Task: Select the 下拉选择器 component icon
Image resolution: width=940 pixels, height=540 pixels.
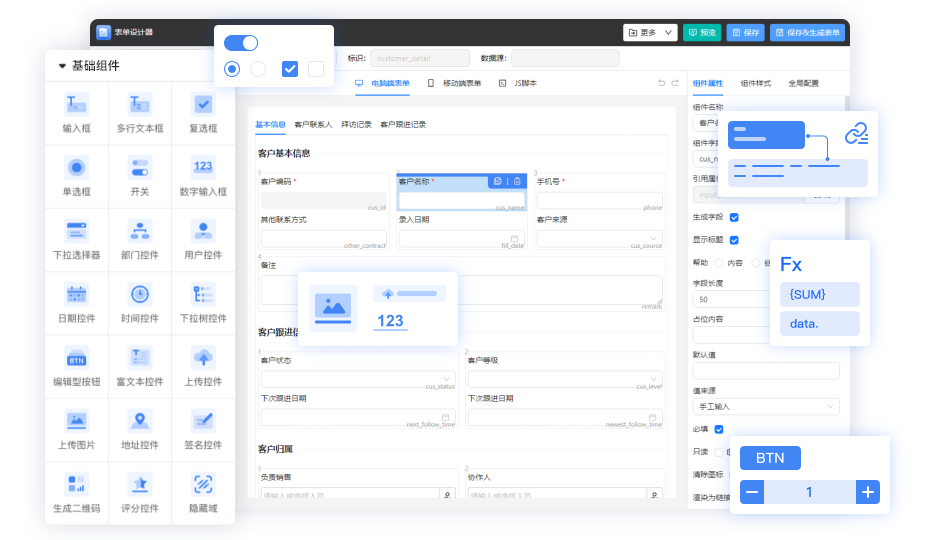Action: coord(77,231)
